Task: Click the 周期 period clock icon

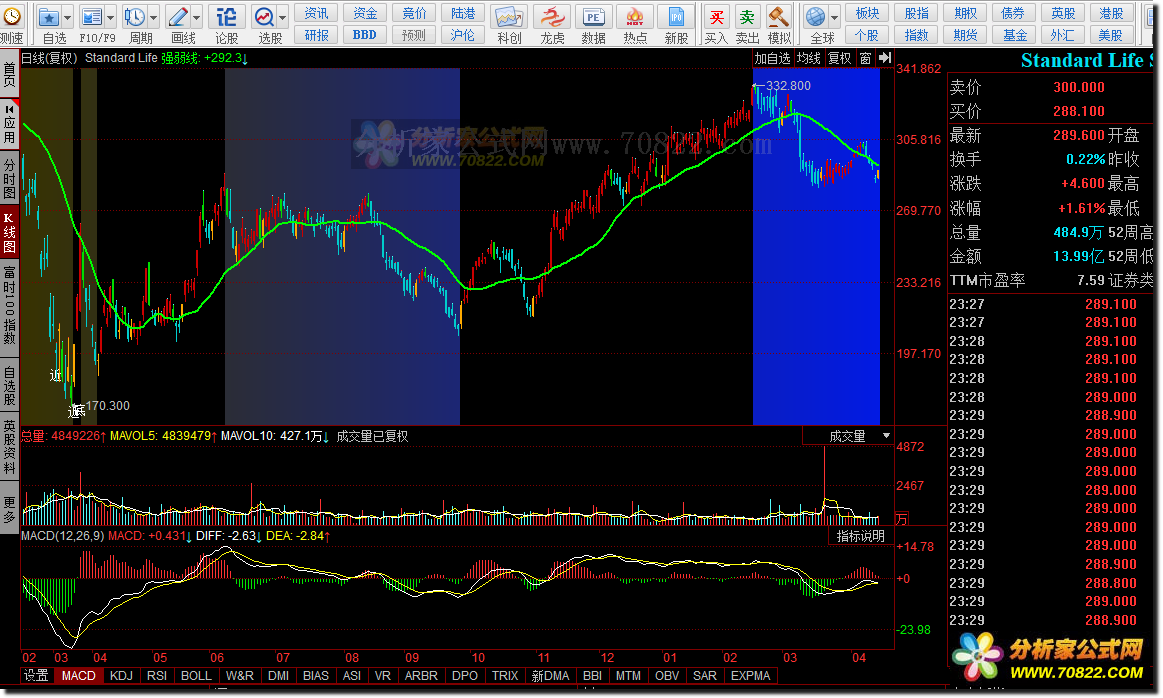Action: [x=135, y=16]
